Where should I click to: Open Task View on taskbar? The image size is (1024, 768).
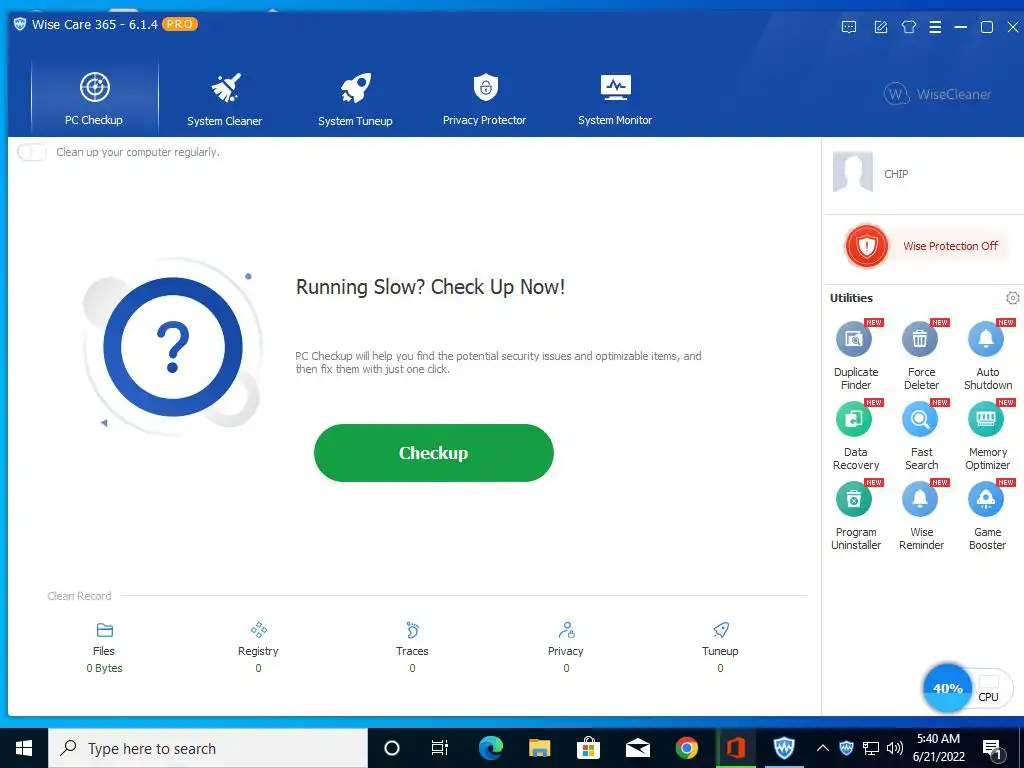point(440,748)
